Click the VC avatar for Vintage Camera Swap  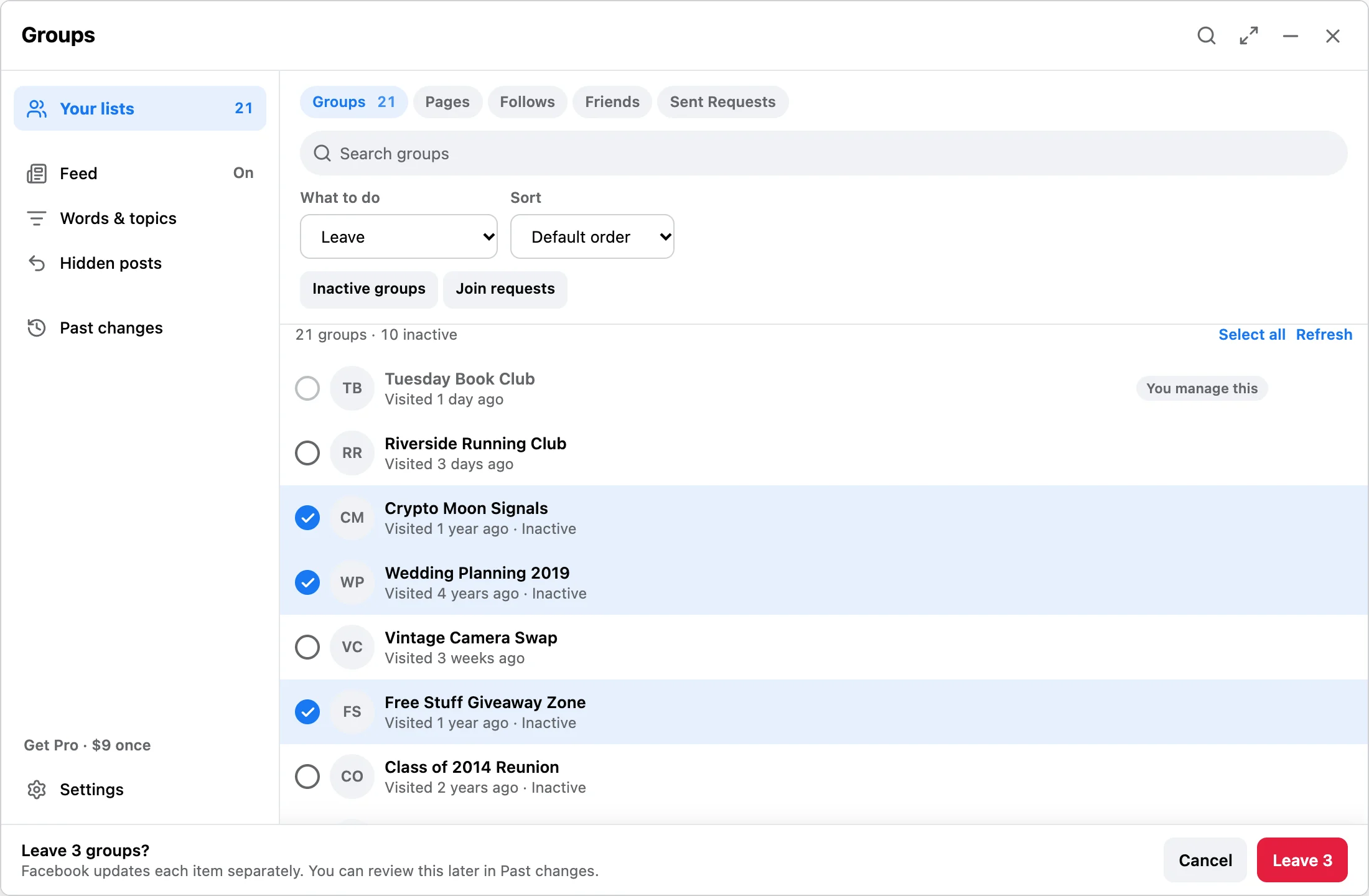(x=352, y=647)
